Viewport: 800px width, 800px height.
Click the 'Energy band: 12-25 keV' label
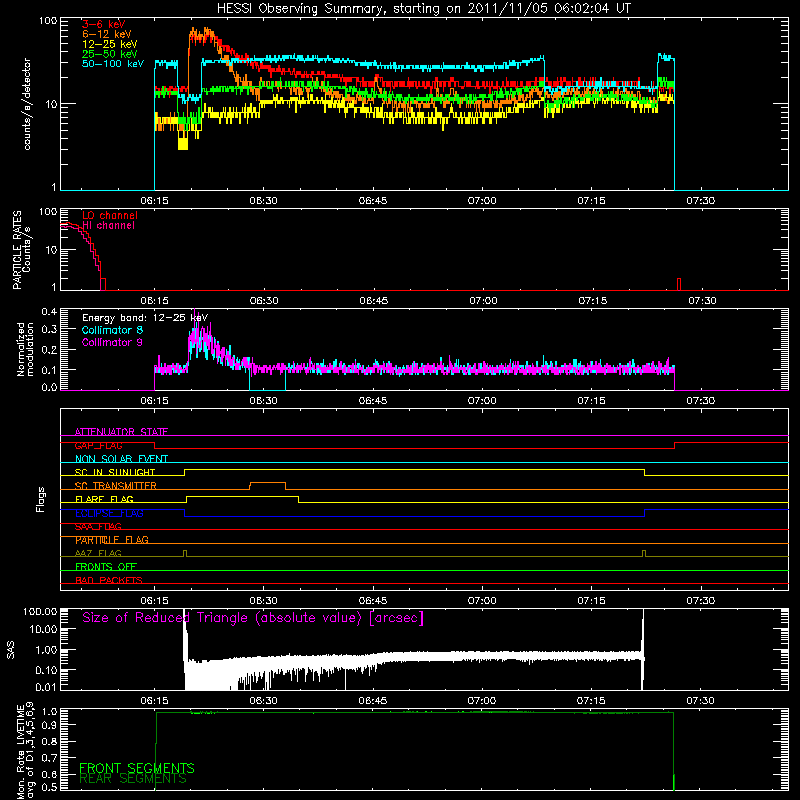[145, 318]
